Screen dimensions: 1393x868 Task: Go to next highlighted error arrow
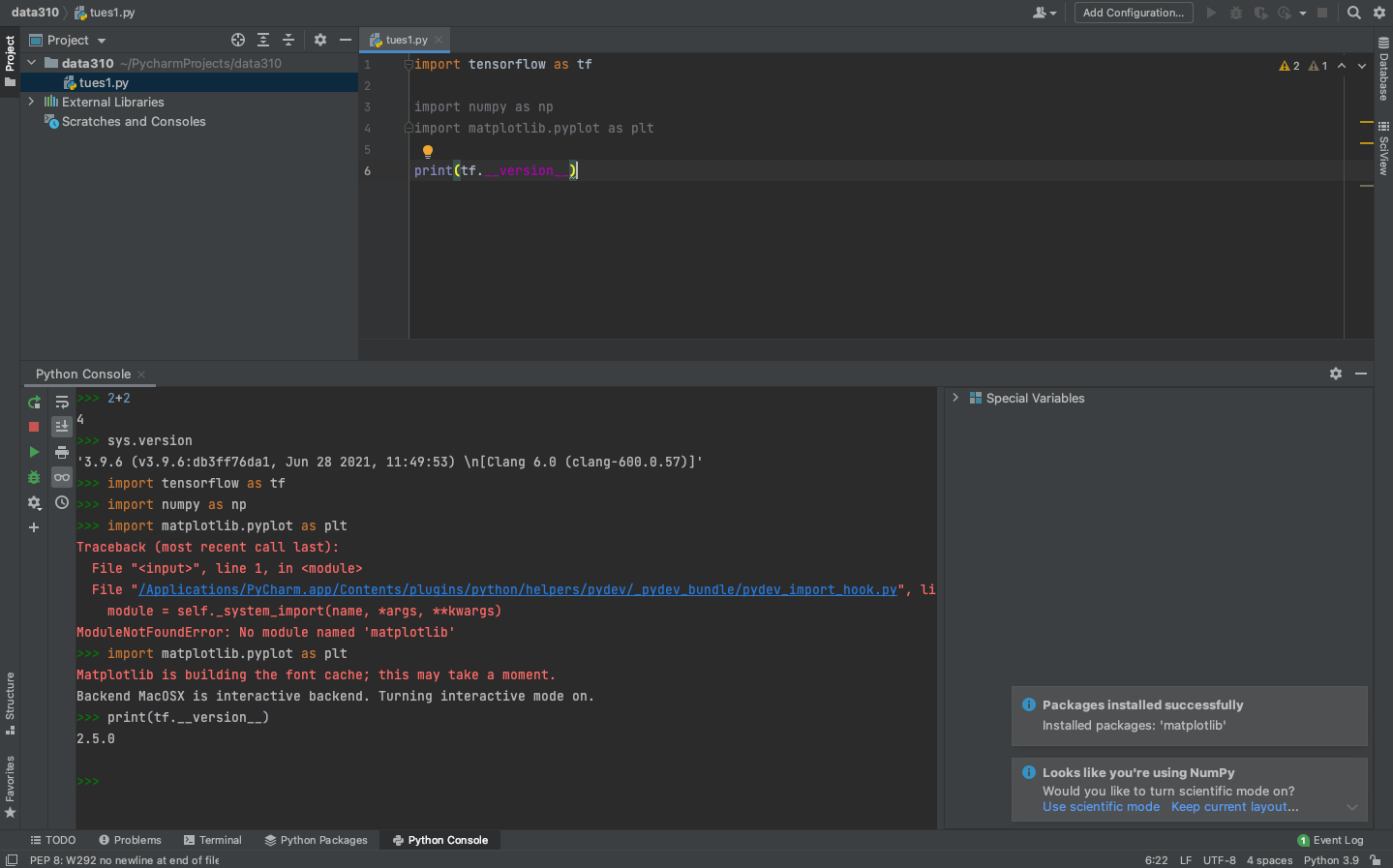tap(1362, 66)
